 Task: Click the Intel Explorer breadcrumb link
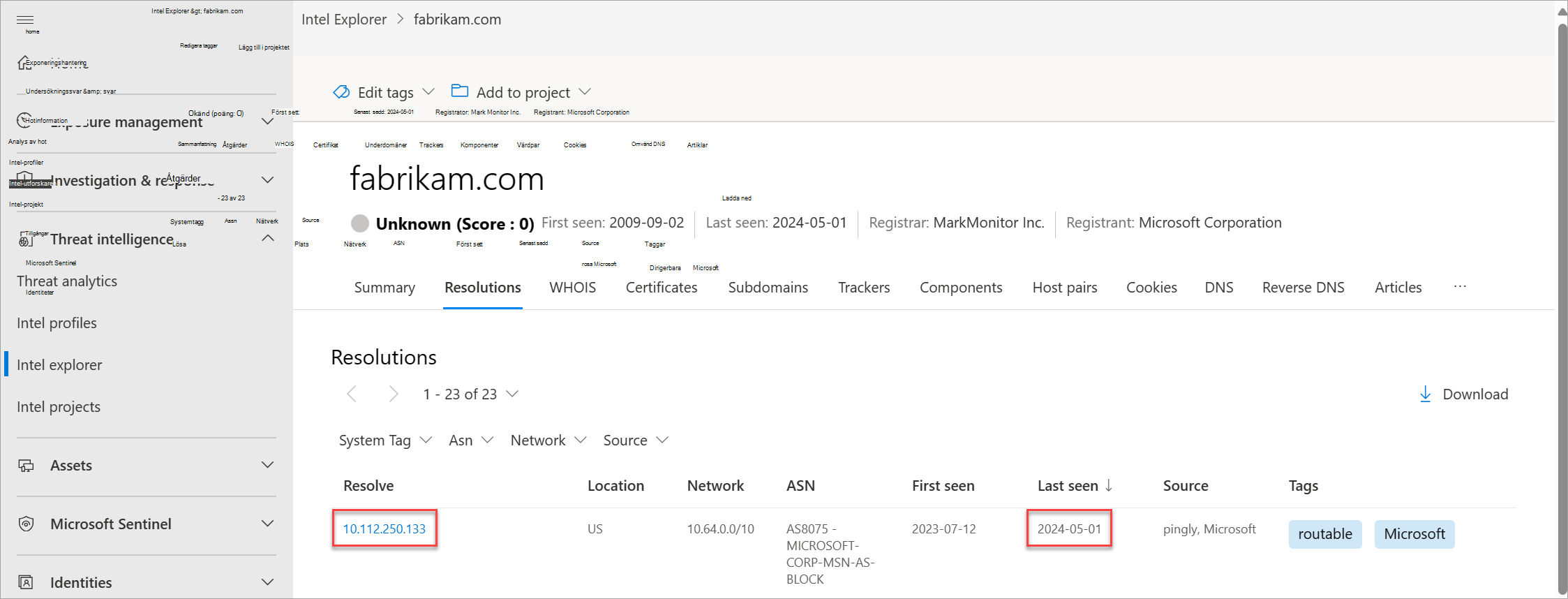pyautogui.click(x=344, y=20)
